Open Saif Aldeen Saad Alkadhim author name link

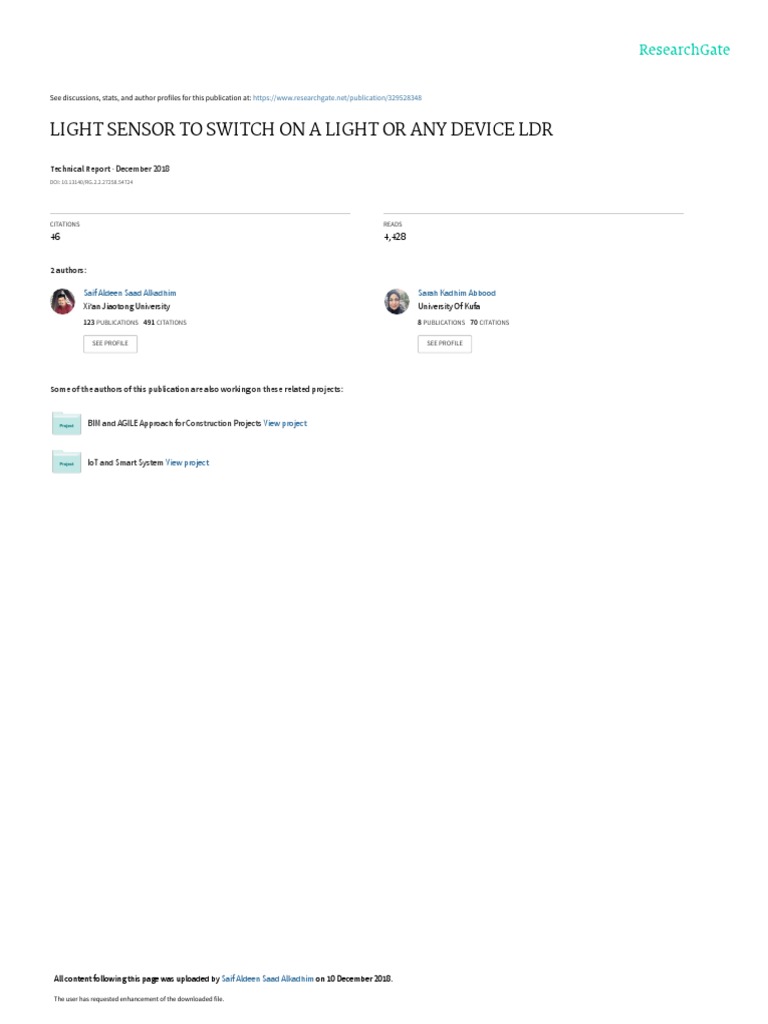pos(129,293)
